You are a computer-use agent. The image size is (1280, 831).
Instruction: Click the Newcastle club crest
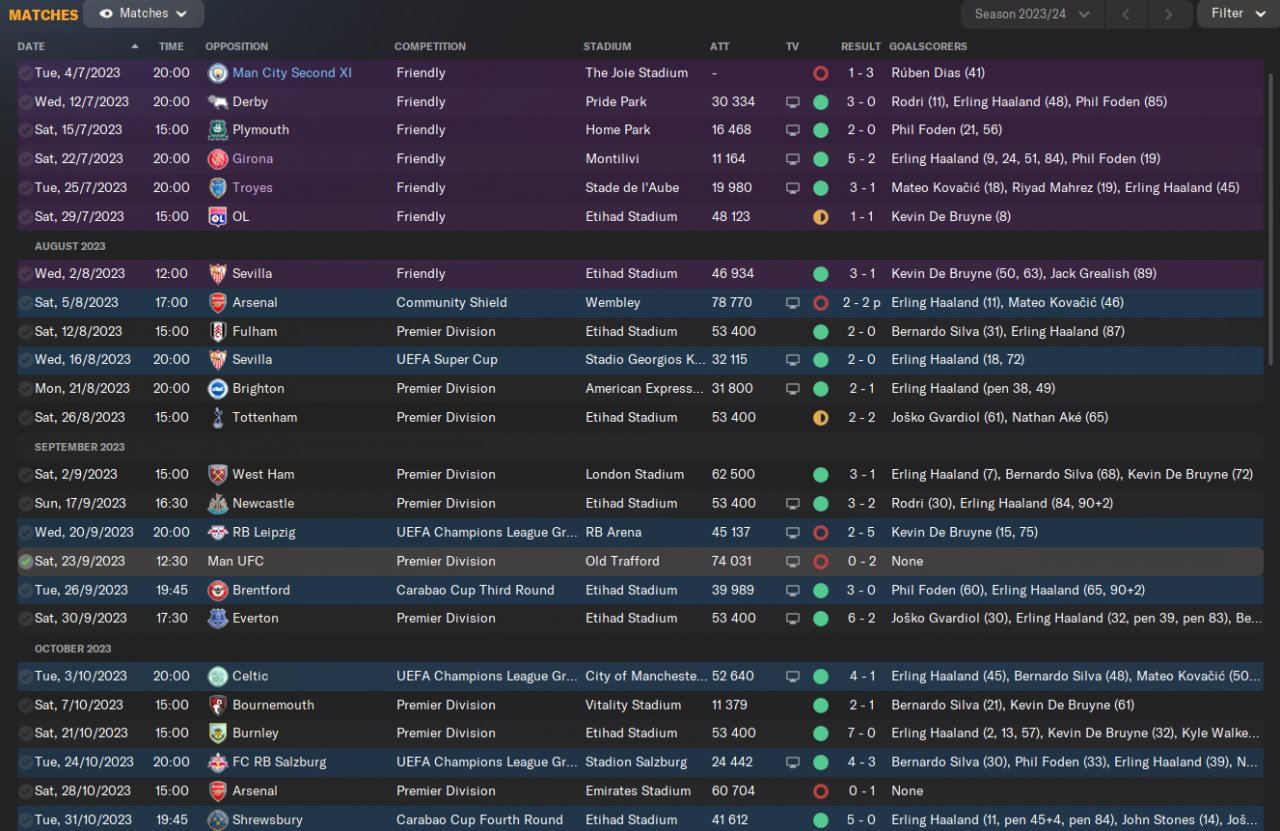(217, 504)
